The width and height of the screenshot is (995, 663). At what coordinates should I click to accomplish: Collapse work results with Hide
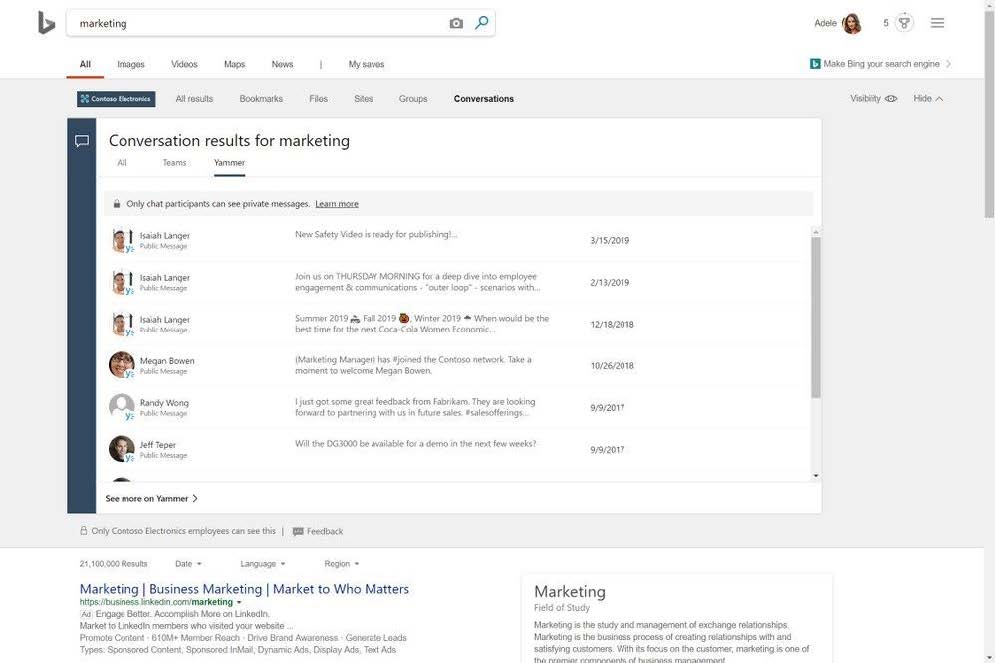tap(928, 98)
